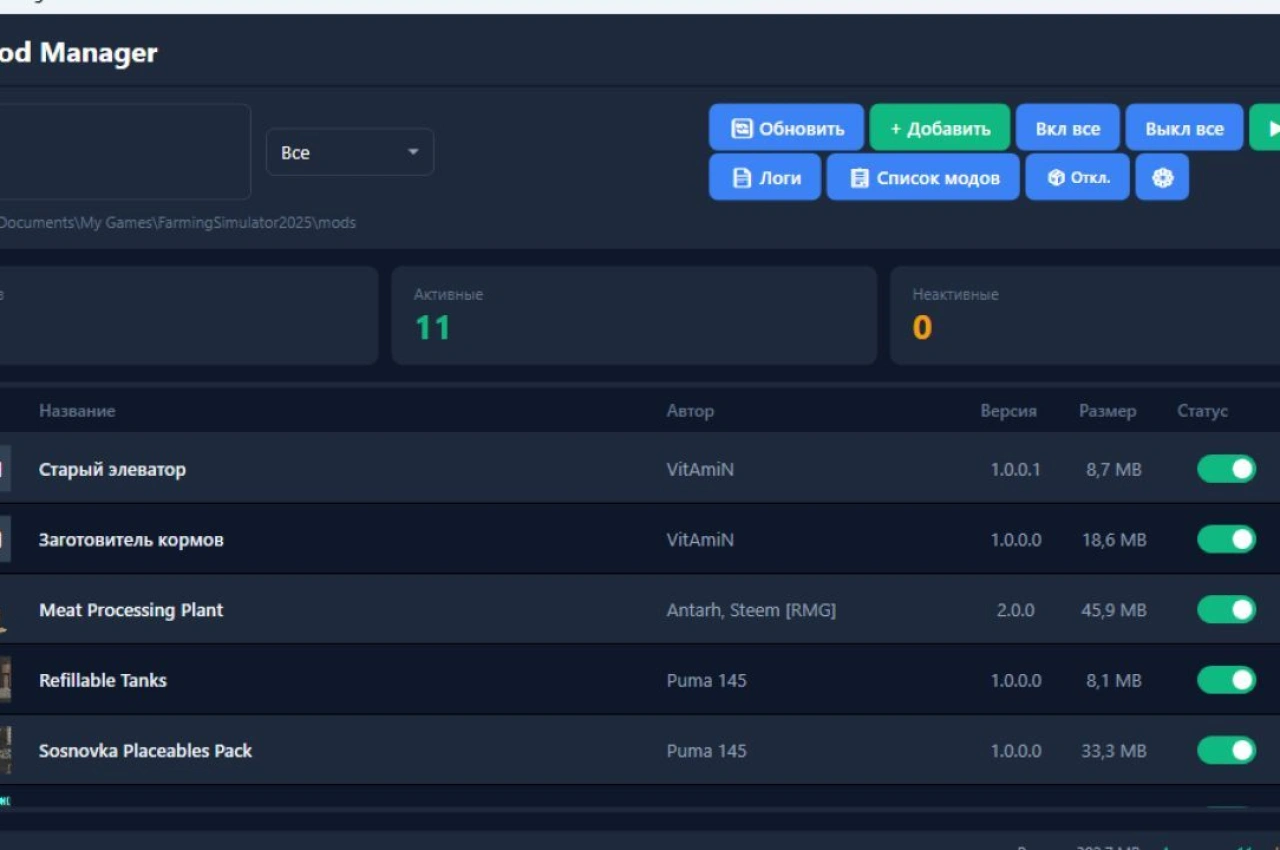Click the green play launch button
This screenshot has height=850, width=1280.
click(1266, 128)
